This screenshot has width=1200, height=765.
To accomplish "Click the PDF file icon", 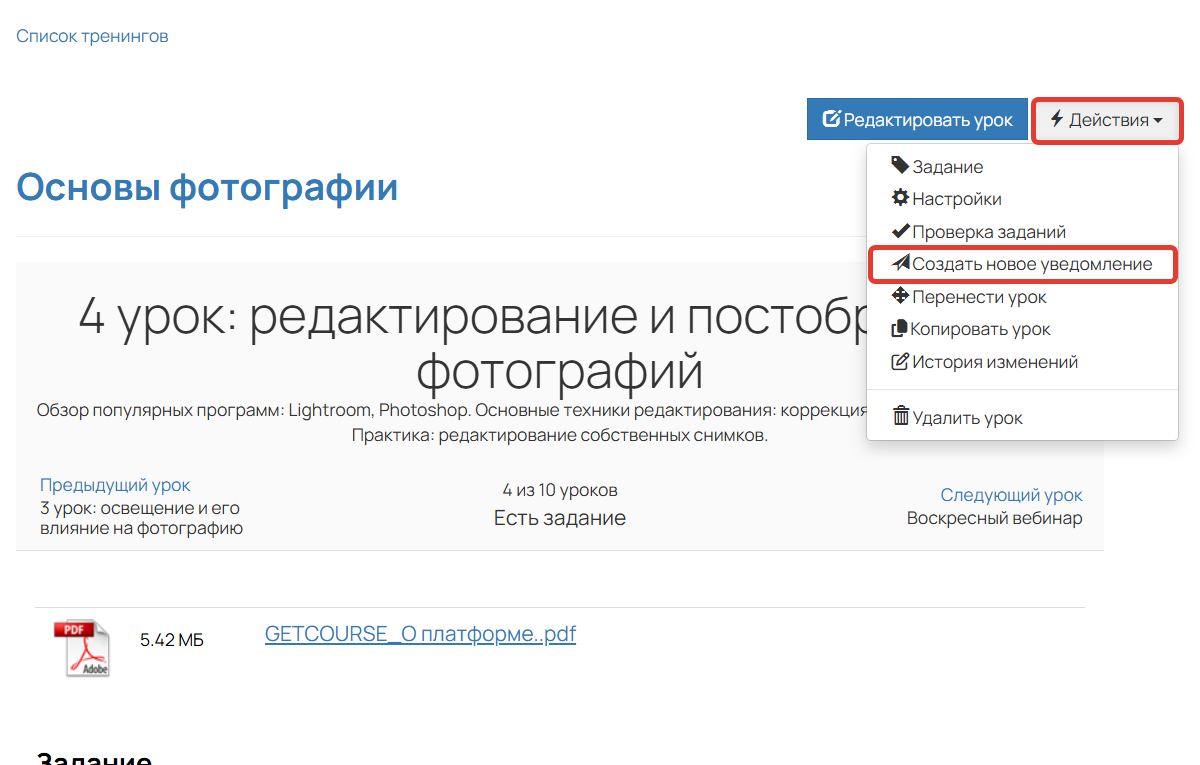I will (81, 648).
